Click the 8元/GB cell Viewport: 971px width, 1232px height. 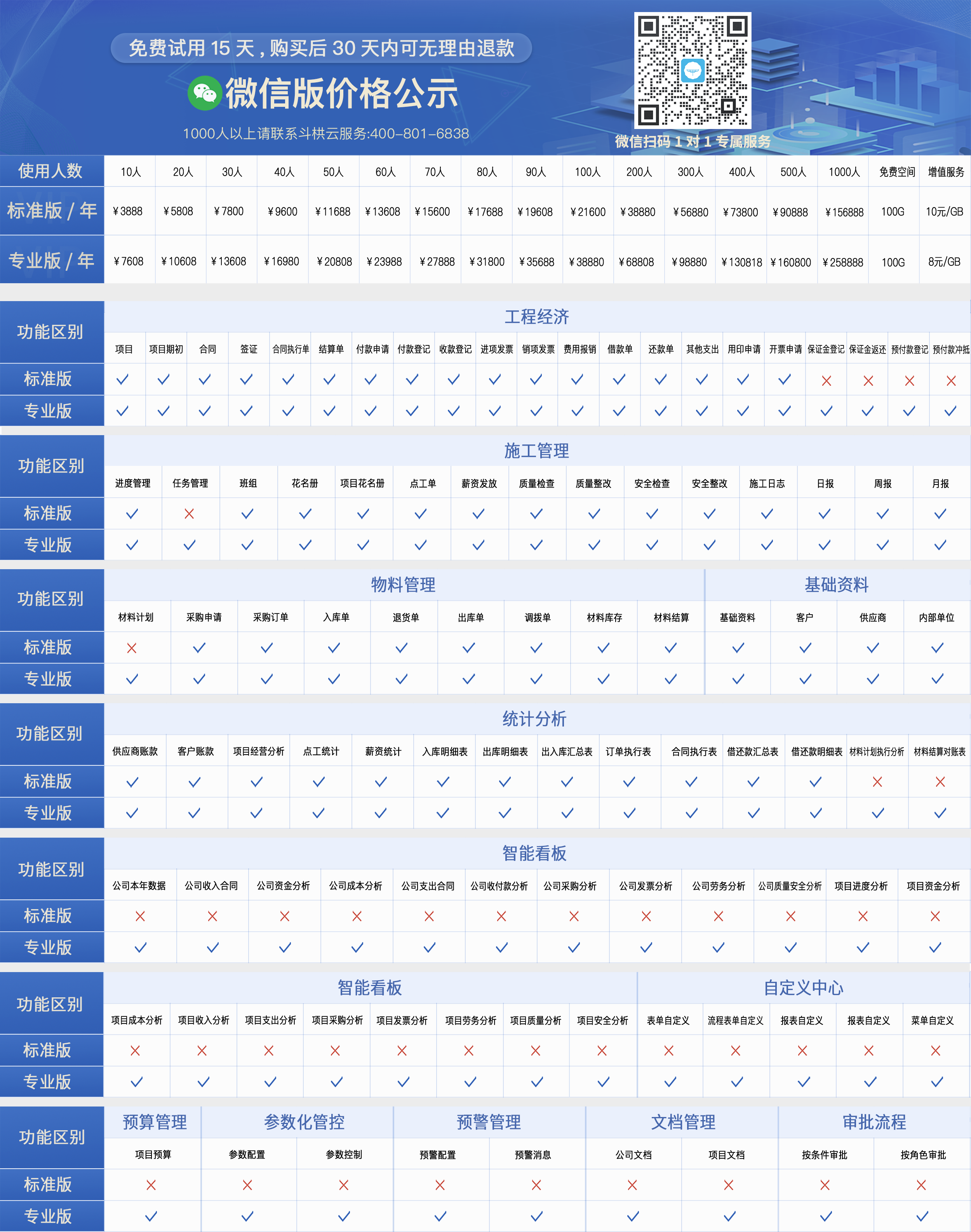point(944,261)
